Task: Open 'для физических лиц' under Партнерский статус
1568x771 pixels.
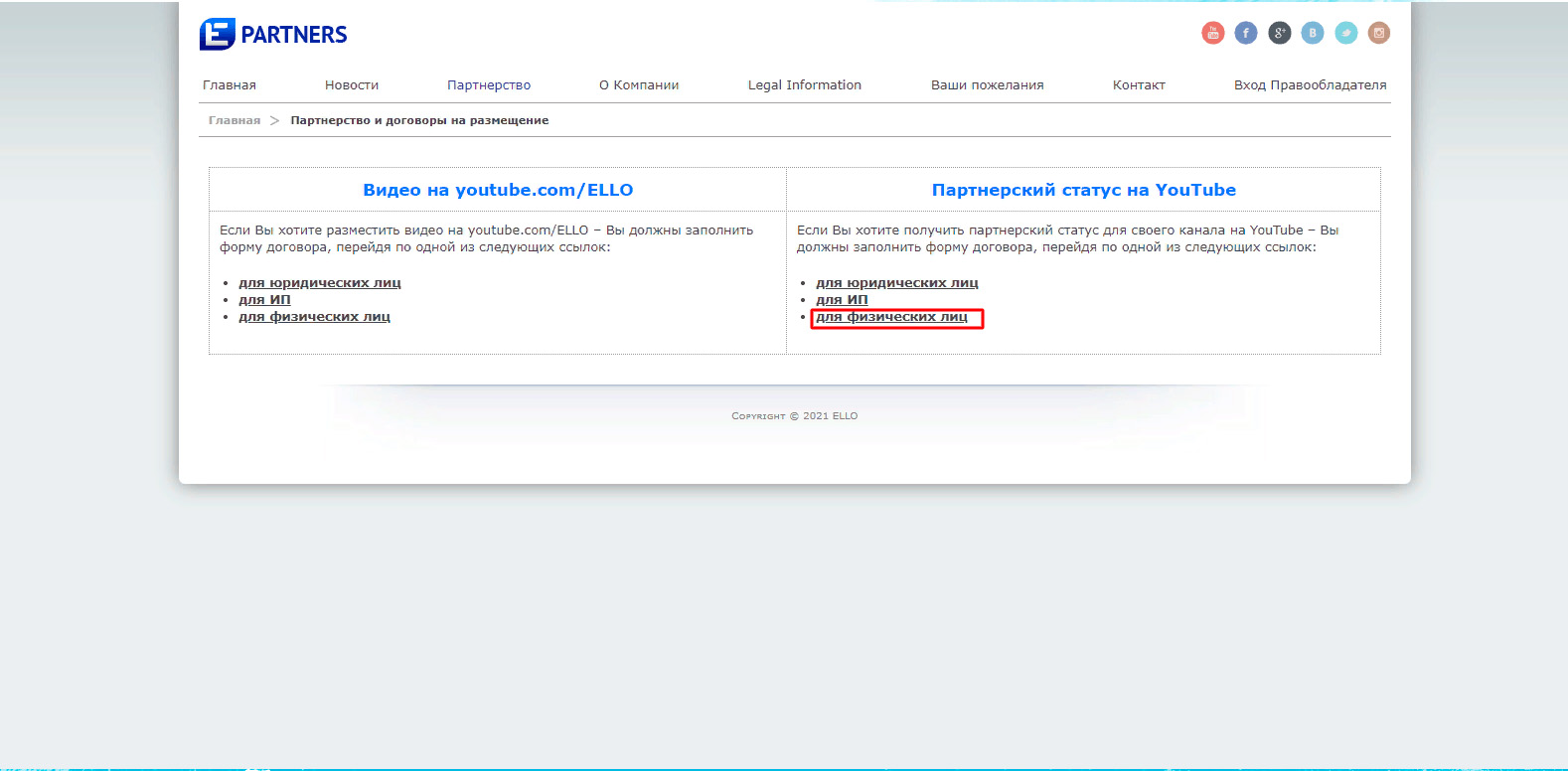Action: 891,317
